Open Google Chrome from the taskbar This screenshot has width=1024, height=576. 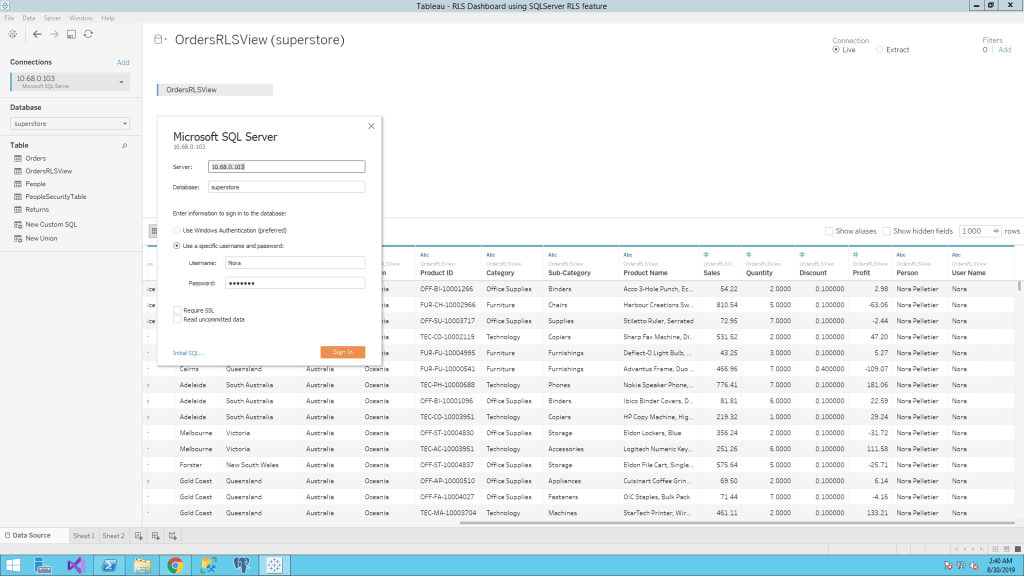tap(174, 565)
